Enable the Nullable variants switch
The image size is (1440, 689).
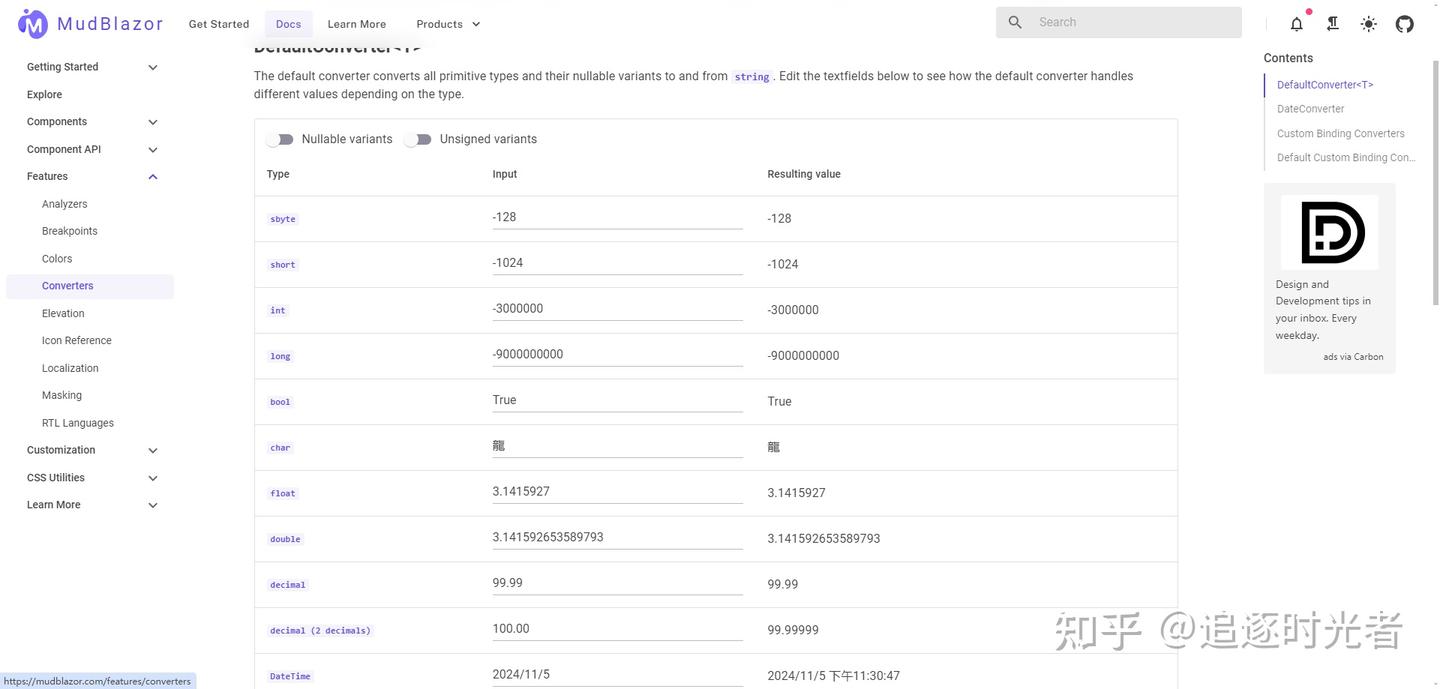(x=280, y=139)
